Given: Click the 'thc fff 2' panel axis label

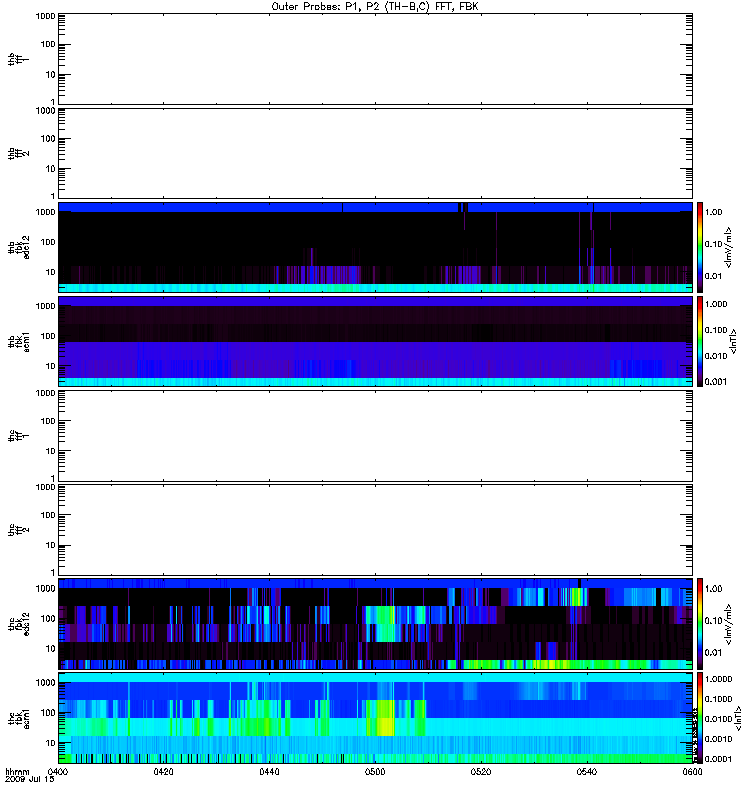Looking at the screenshot, I should pyautogui.click(x=18, y=530).
